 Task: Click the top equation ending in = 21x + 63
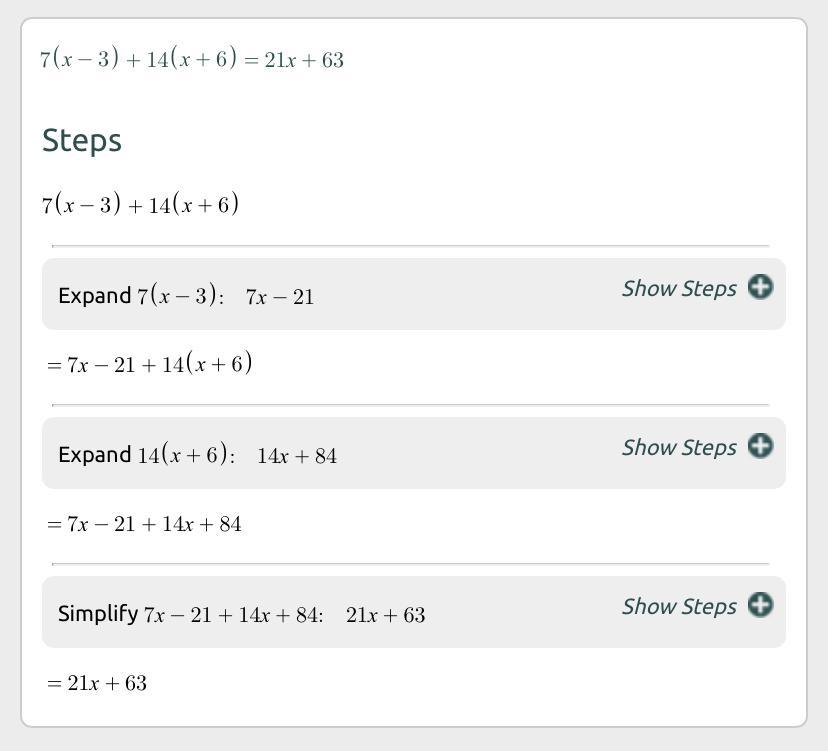coord(192,60)
